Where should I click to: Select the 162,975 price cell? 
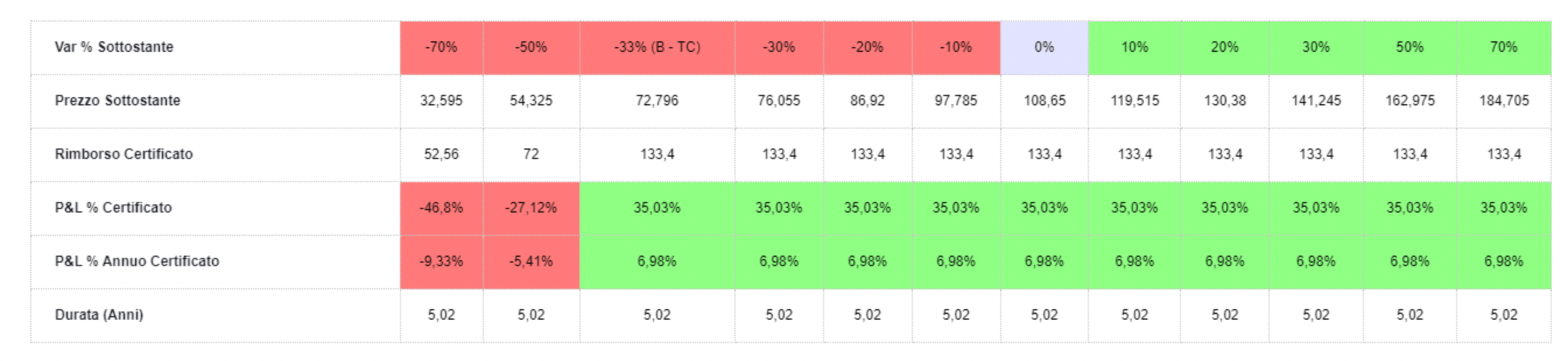(1409, 101)
